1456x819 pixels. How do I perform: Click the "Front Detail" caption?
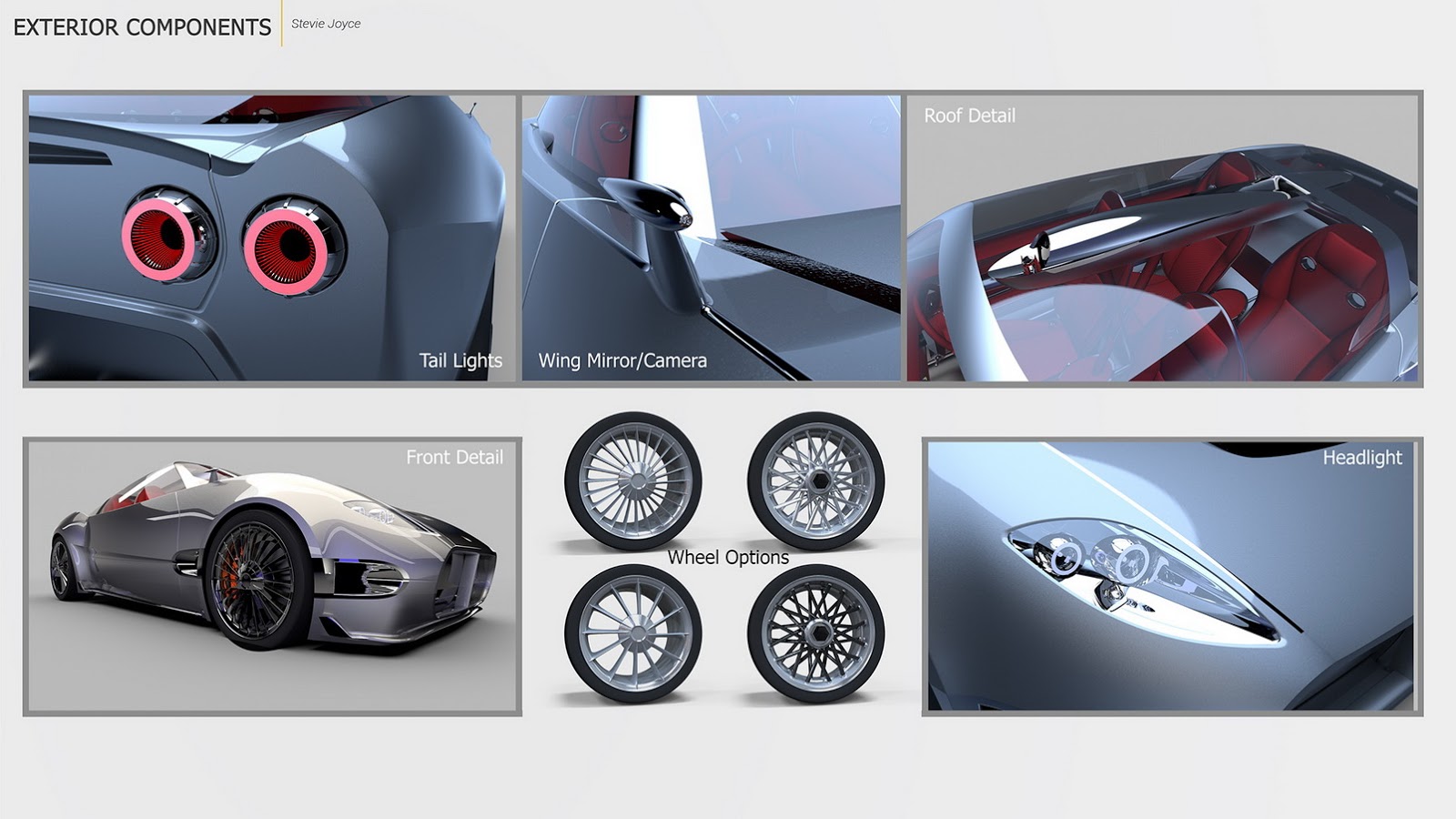tap(454, 457)
